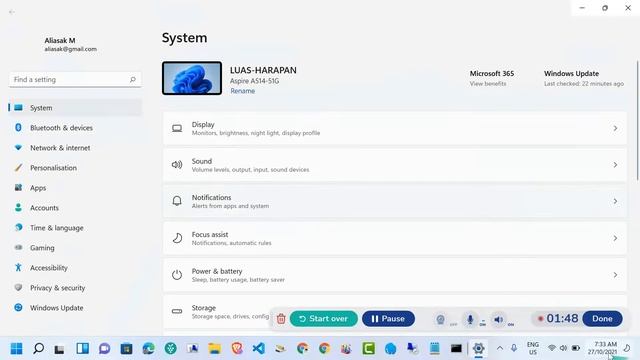Viewport: 640px width, 360px height.
Task: Click Rename under LUAS-HARAPAN
Action: [x=242, y=91]
